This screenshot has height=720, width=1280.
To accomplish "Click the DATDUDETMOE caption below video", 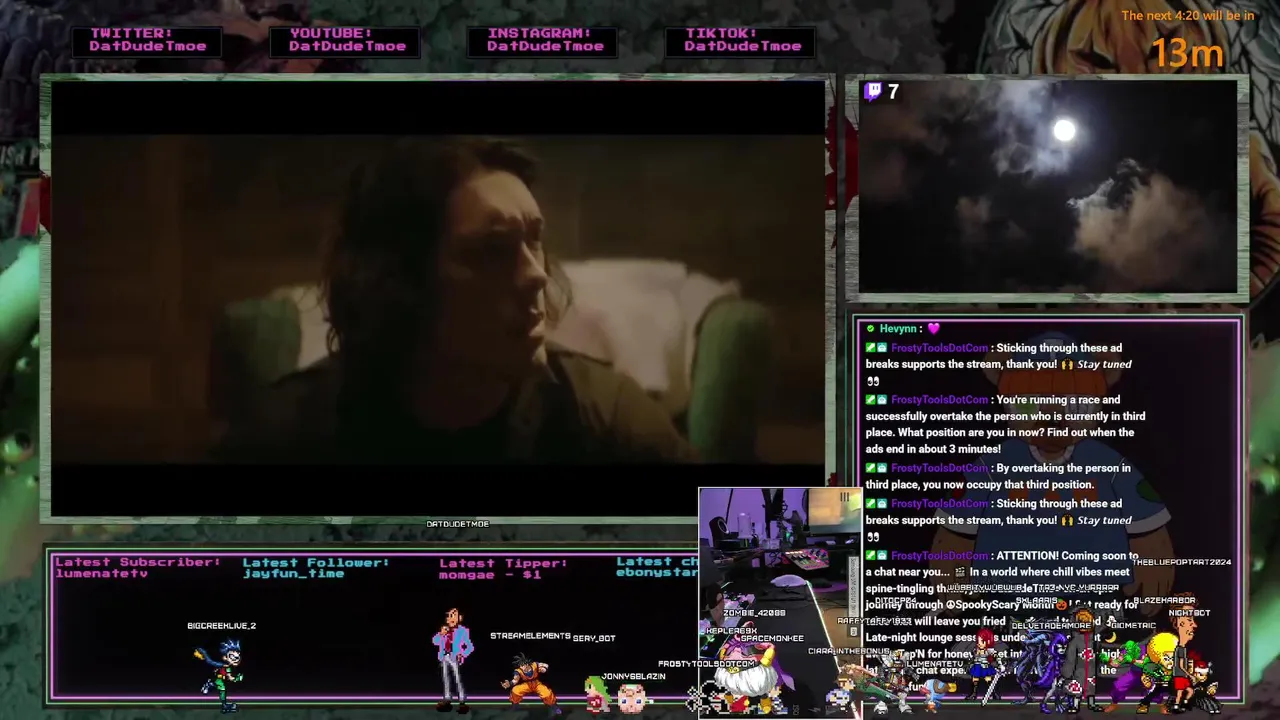I will [x=457, y=524].
